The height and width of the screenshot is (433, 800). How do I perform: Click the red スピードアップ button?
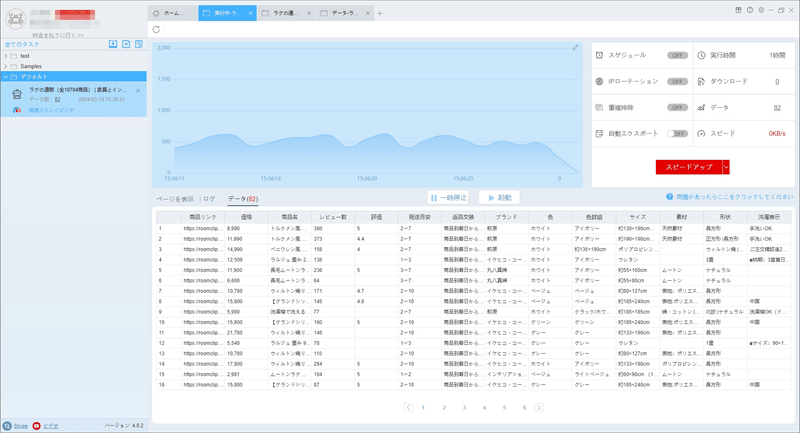click(689, 167)
